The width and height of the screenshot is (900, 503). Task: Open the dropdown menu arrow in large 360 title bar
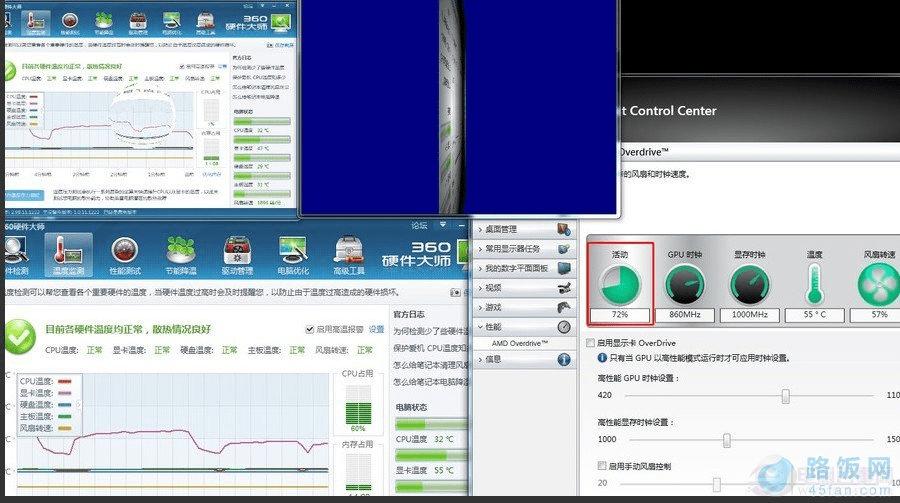point(442,225)
